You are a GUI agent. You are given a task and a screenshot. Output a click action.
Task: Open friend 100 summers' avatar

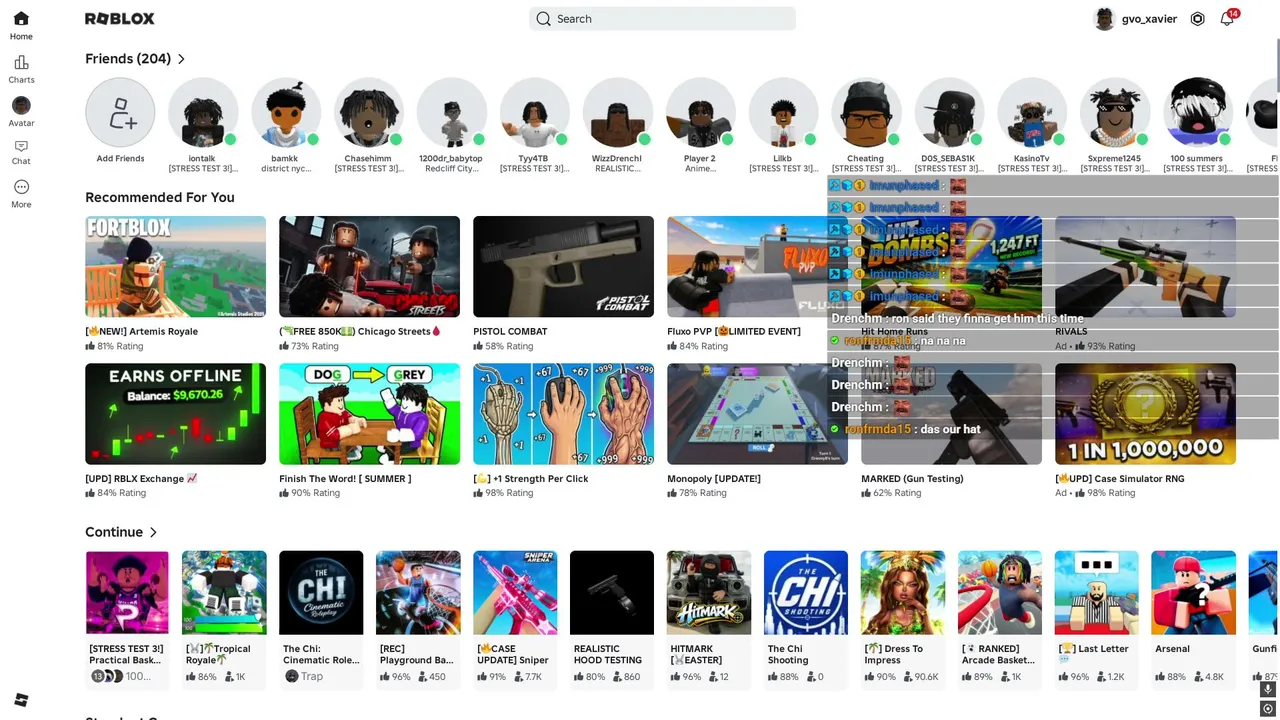[x=1198, y=113]
